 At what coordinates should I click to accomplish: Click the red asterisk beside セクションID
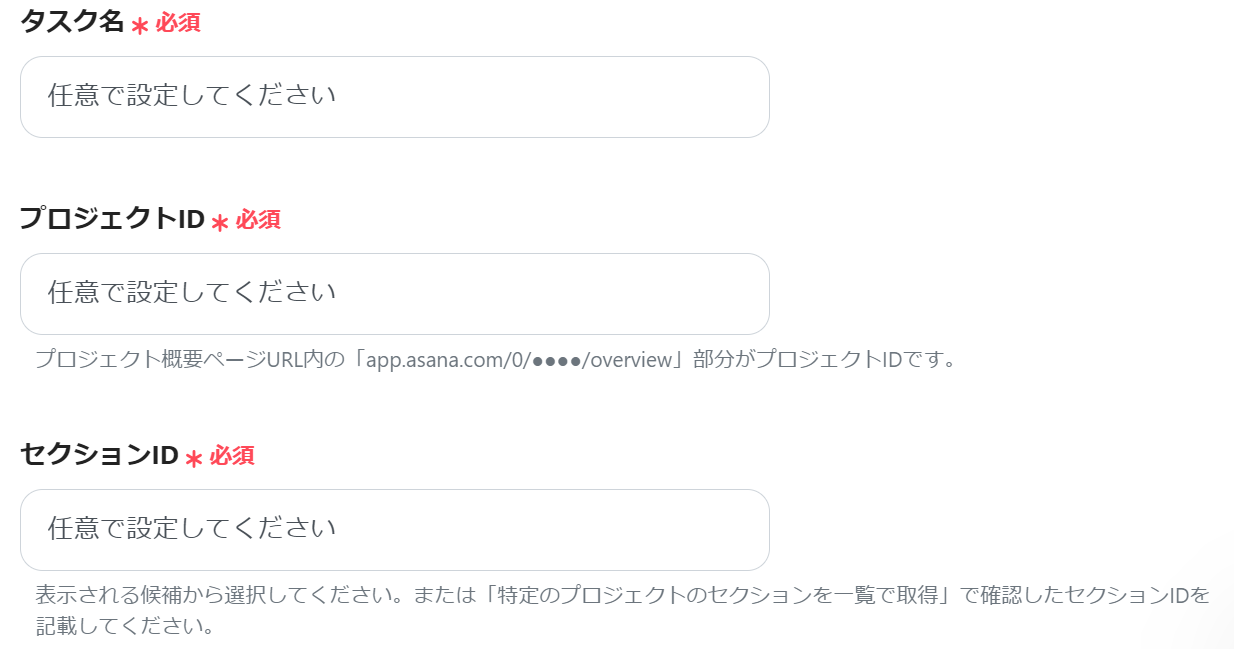[194, 458]
